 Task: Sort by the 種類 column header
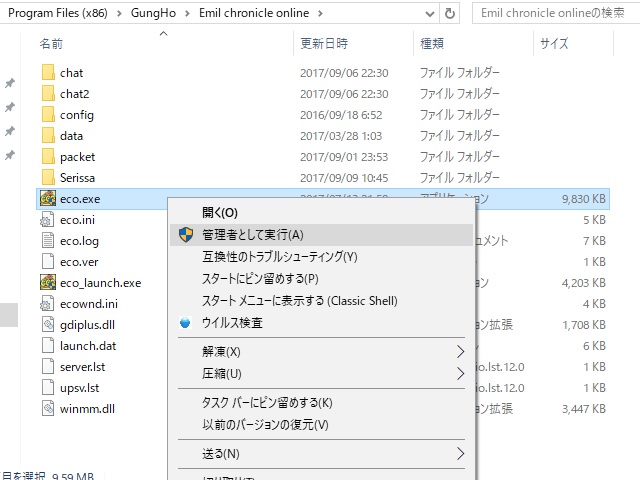(x=432, y=43)
